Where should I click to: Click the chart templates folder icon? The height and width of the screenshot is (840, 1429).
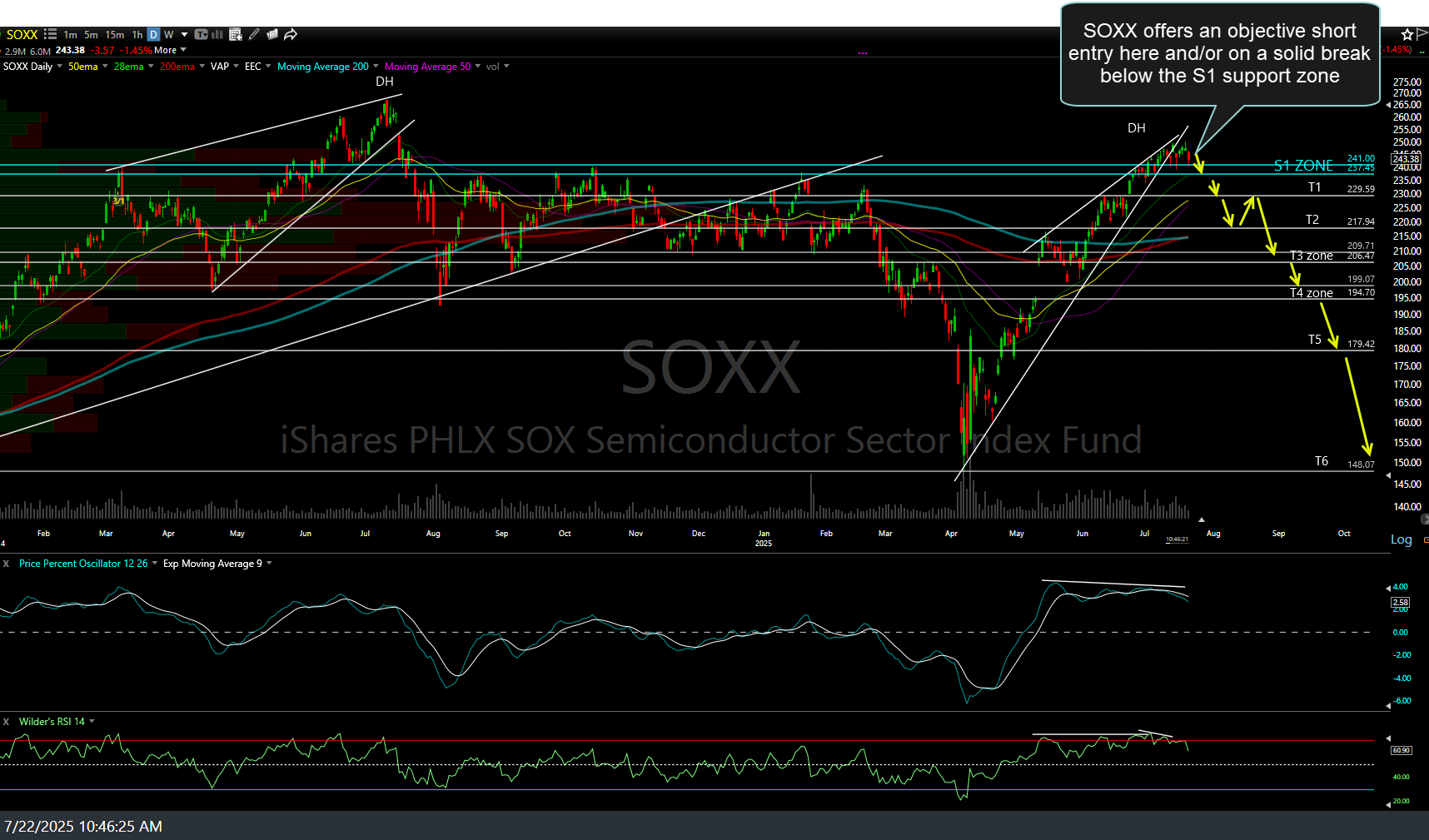(272, 34)
